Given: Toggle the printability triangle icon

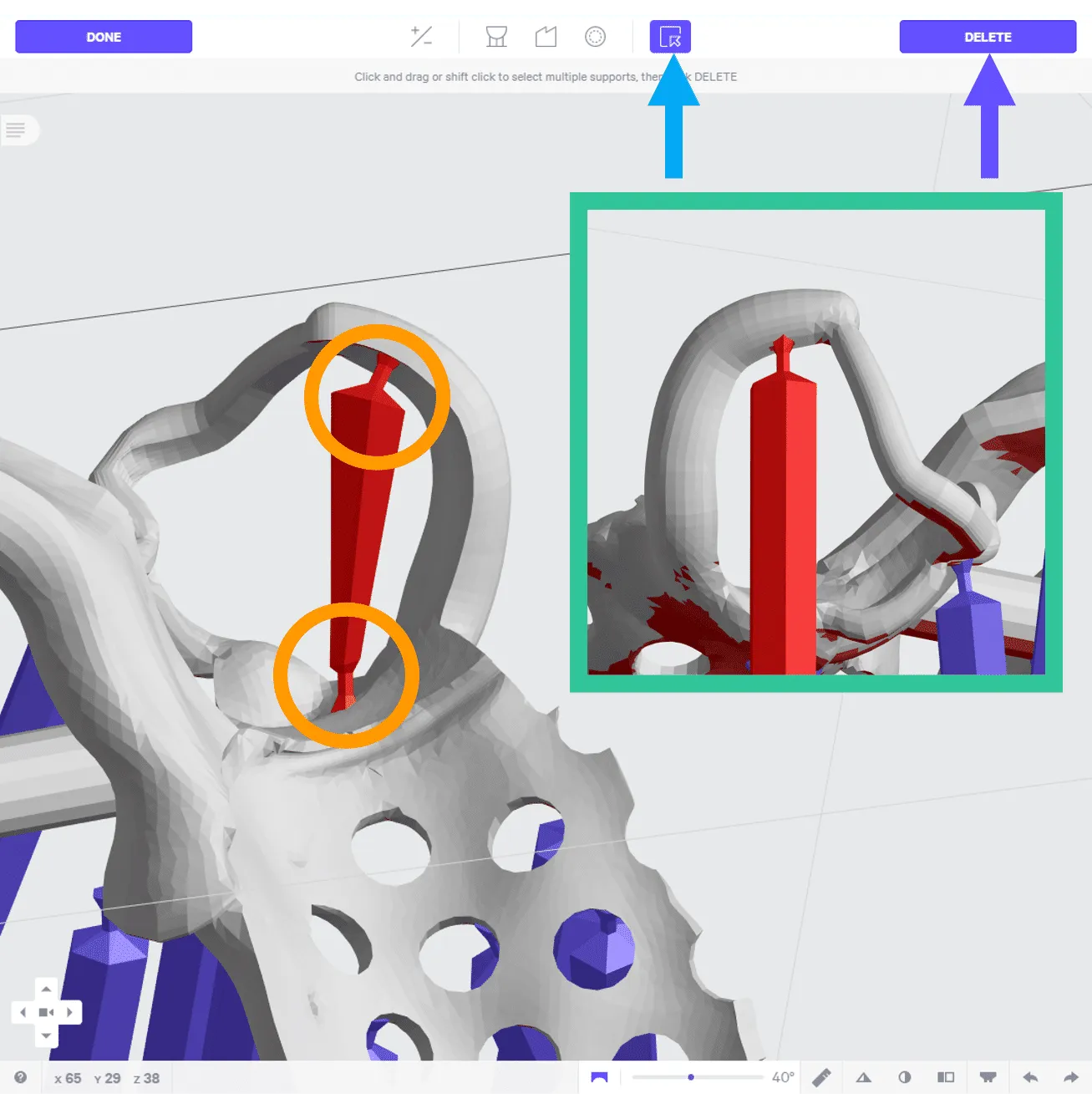Looking at the screenshot, I should point(864,1077).
